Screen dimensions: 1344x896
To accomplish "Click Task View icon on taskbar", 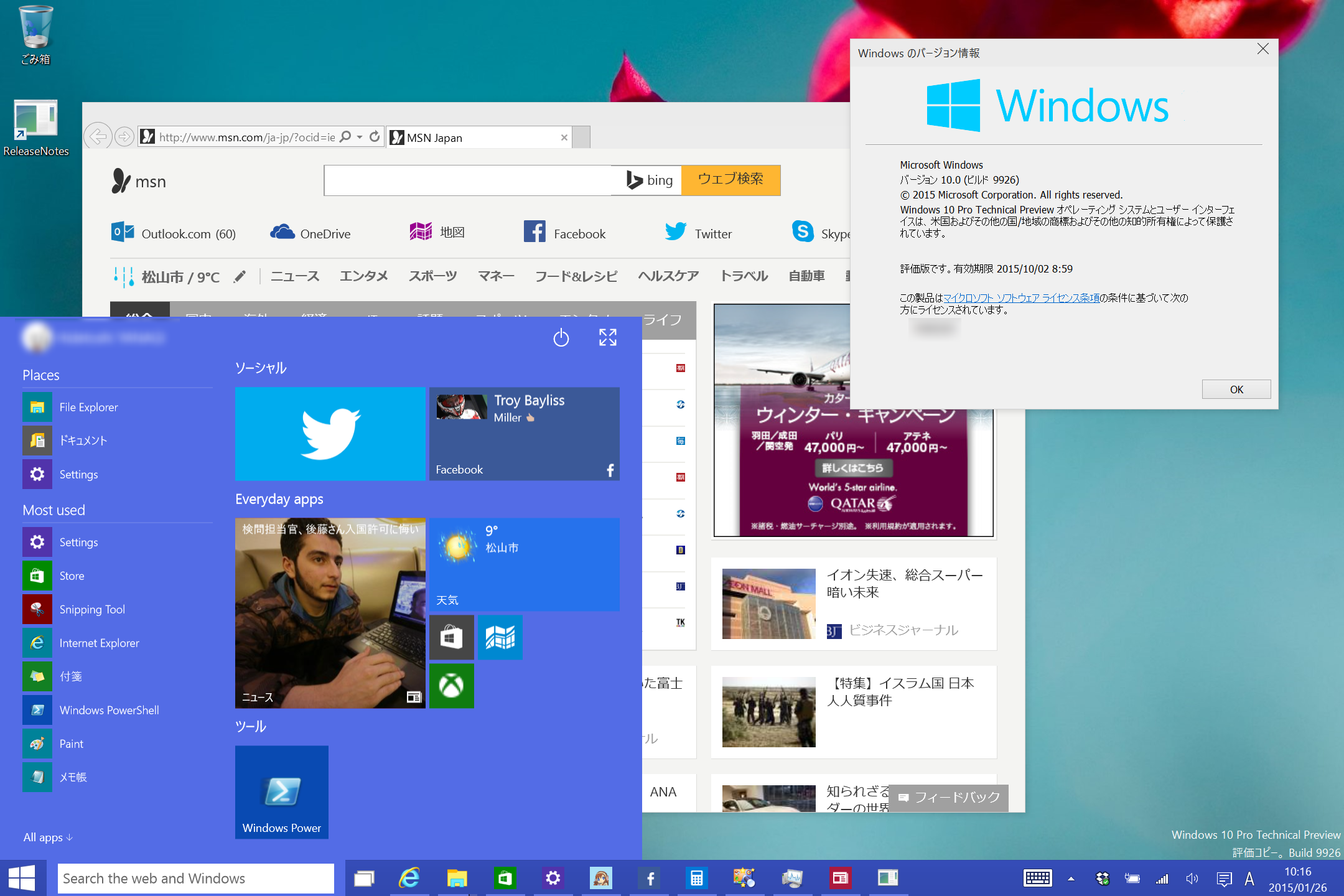I will pyautogui.click(x=364, y=879).
